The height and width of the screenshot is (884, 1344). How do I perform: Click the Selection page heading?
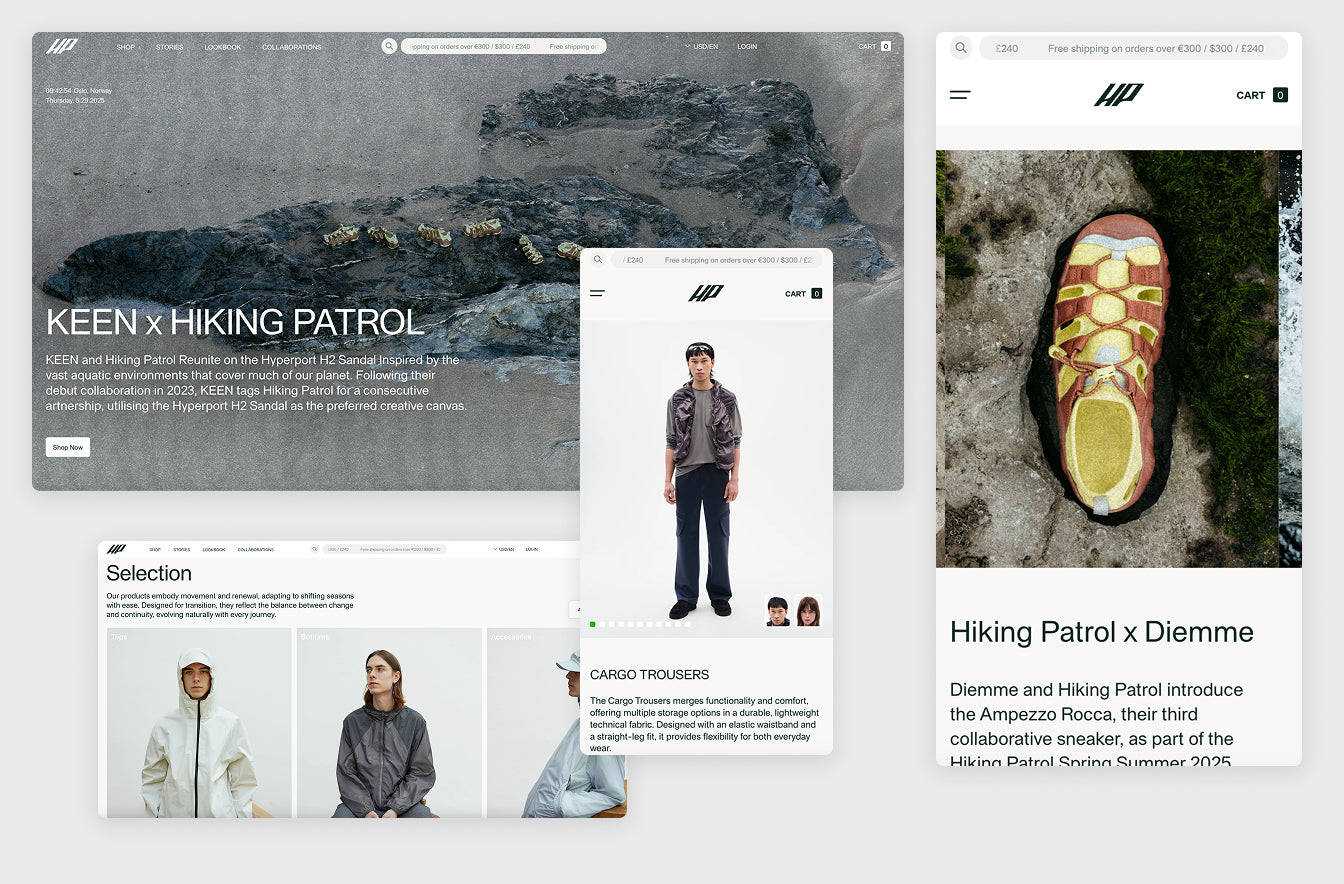pyautogui.click(x=149, y=573)
